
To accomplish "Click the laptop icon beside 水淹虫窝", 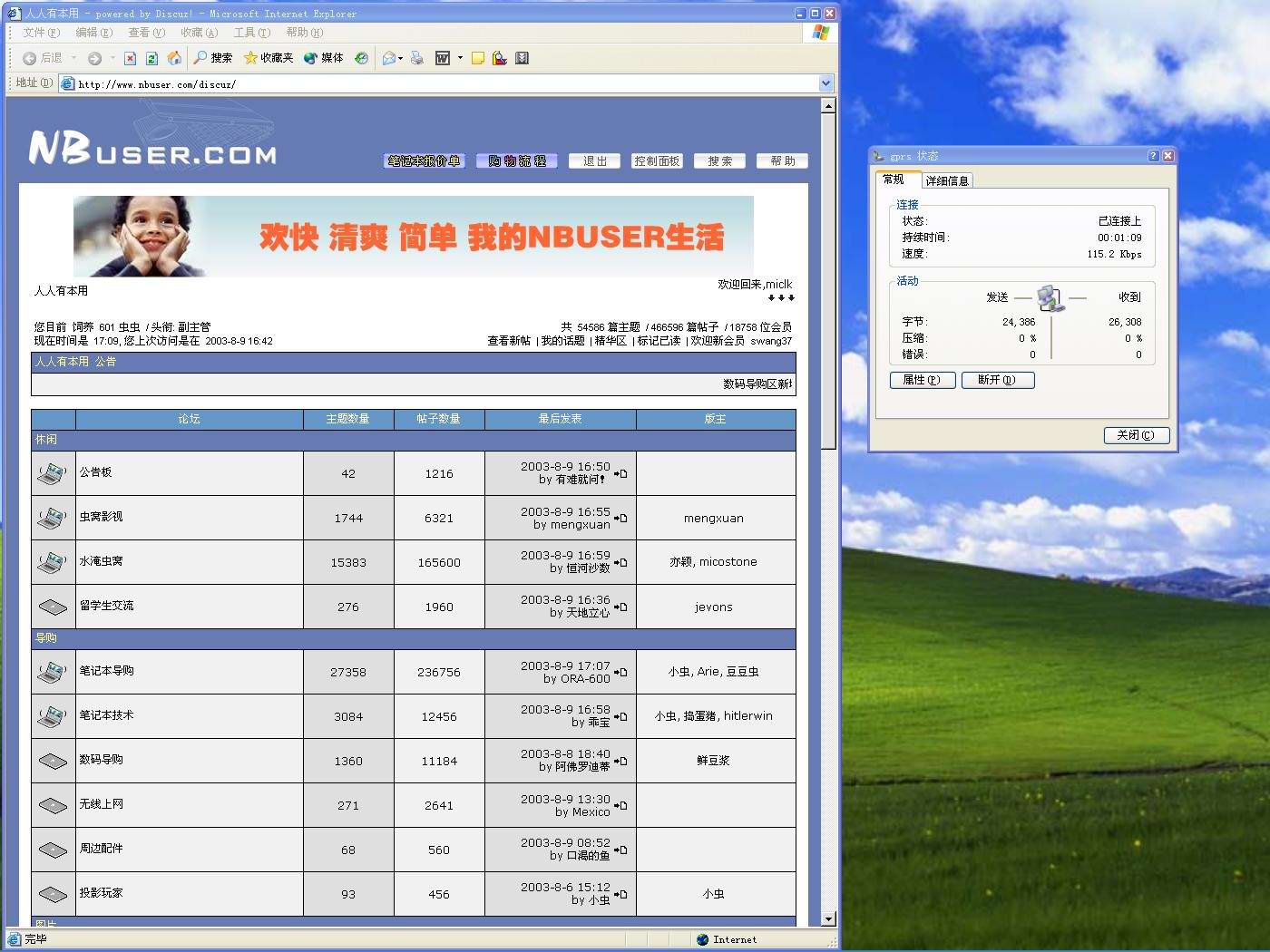I will coord(53,562).
